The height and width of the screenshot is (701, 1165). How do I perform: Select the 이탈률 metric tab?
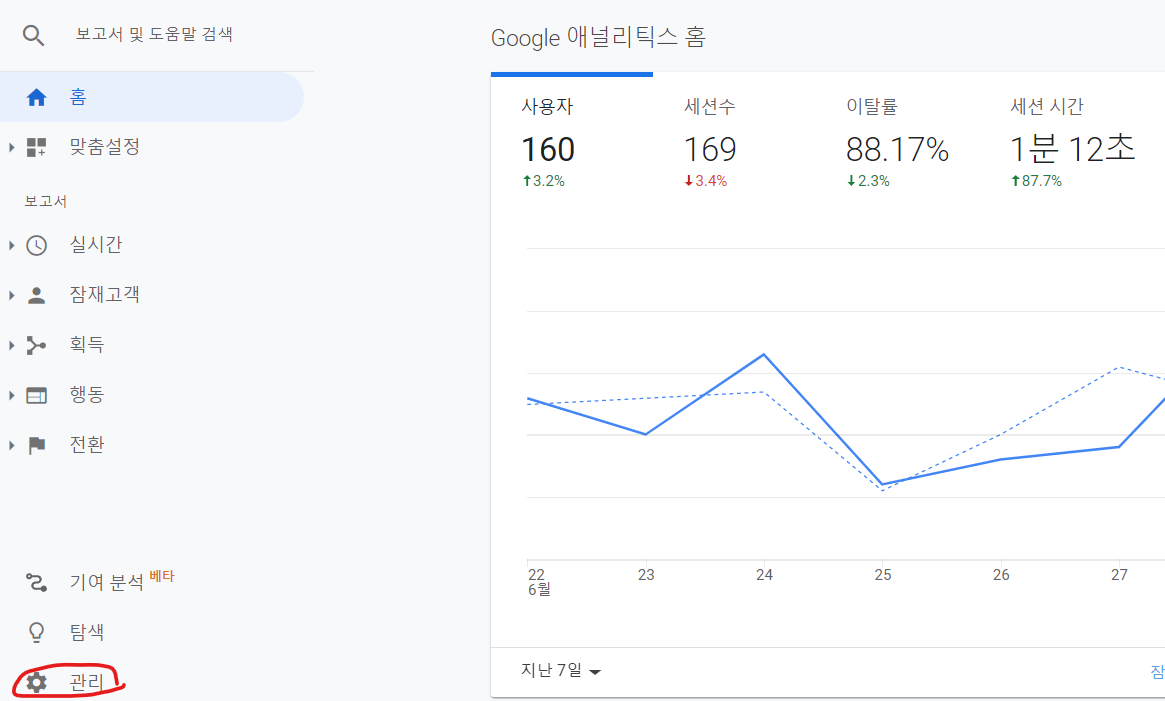pos(872,106)
